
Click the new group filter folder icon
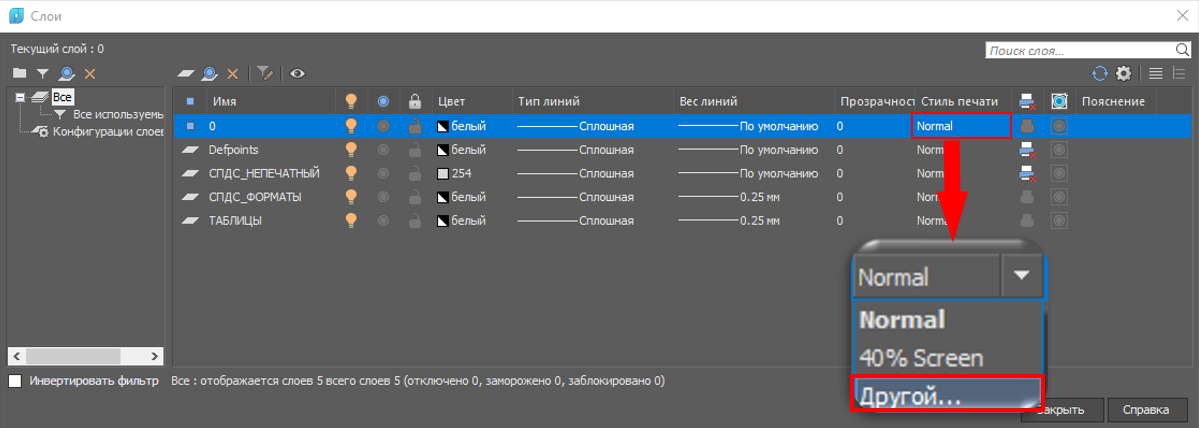click(18, 73)
